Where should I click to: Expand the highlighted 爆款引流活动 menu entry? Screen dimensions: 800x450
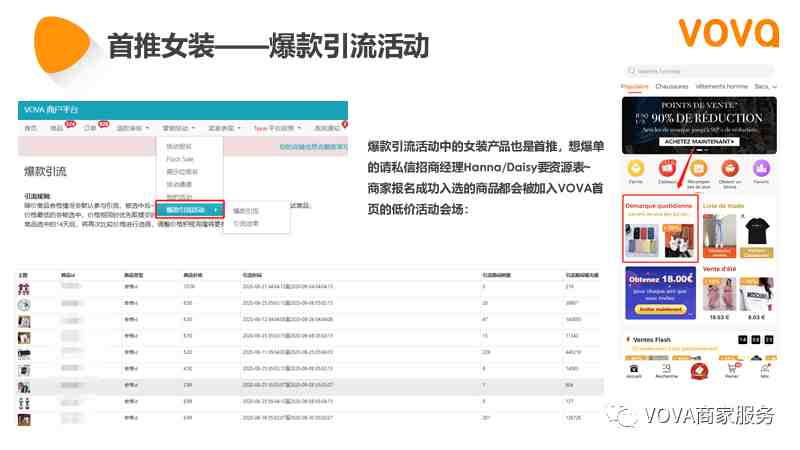point(190,210)
